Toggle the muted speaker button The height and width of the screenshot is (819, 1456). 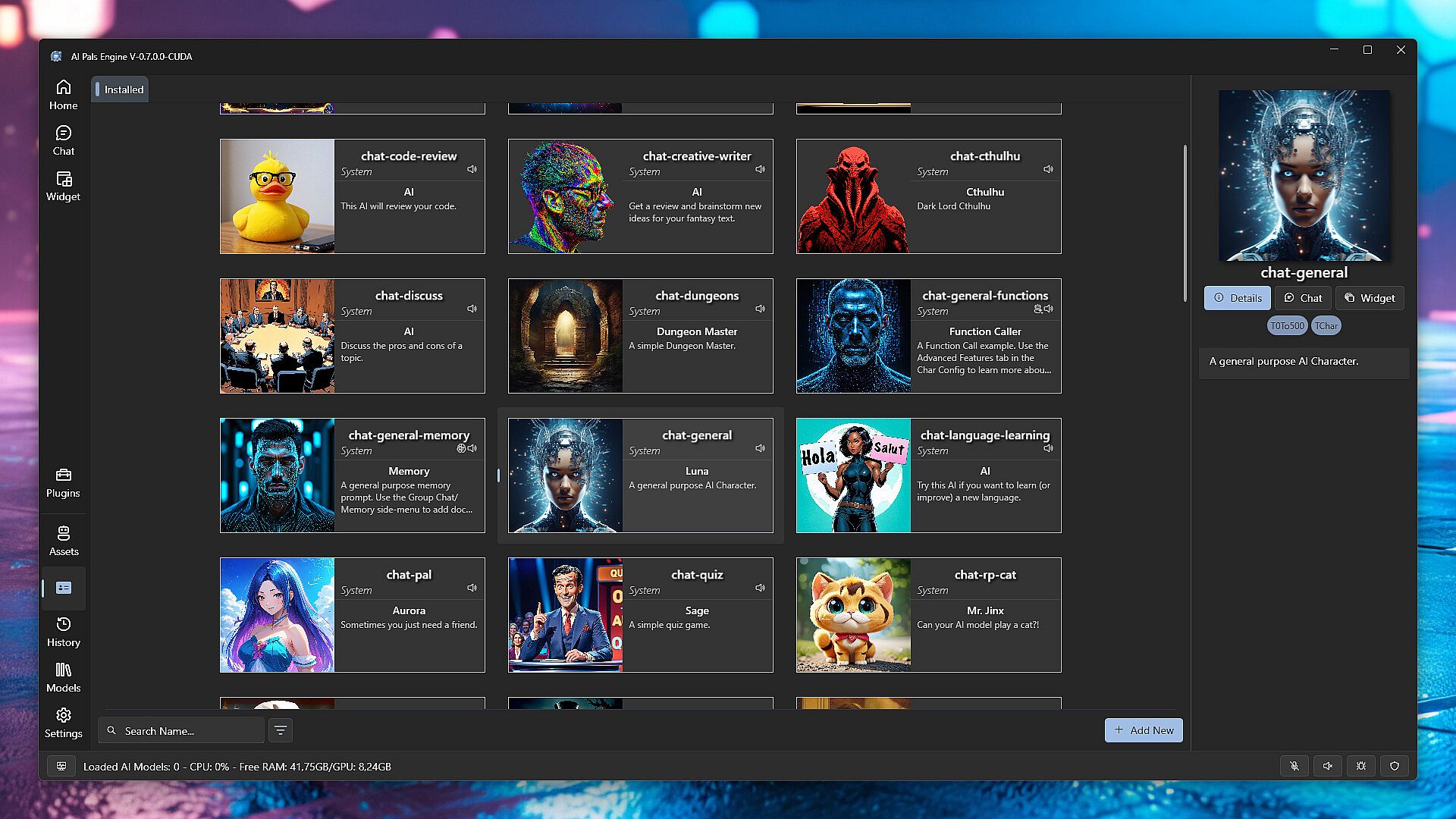click(x=1328, y=766)
